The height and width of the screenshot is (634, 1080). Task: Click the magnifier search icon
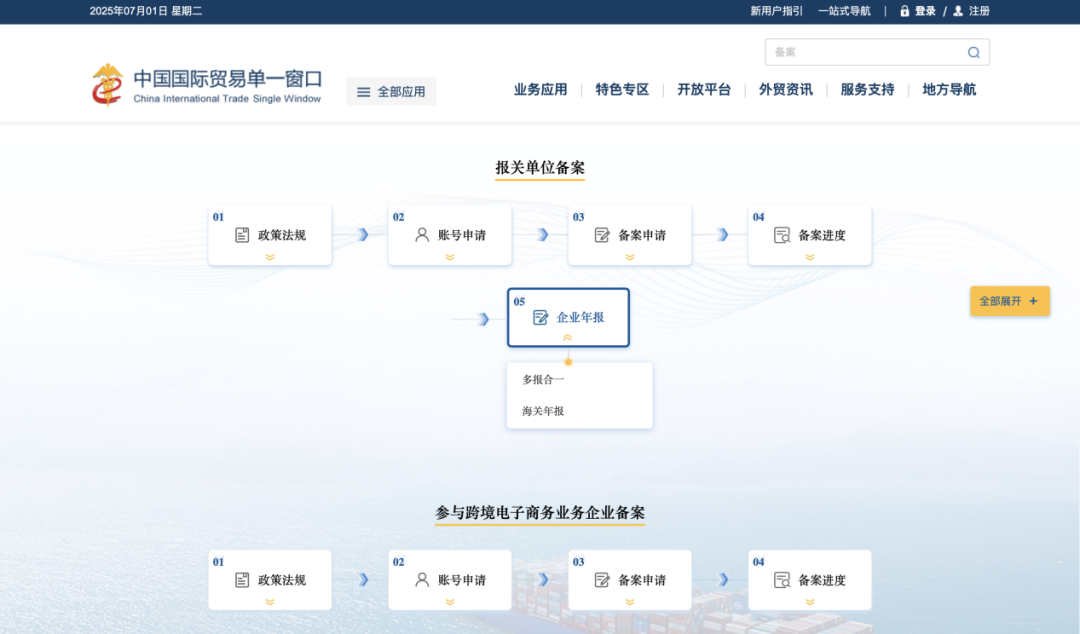pyautogui.click(x=973, y=52)
